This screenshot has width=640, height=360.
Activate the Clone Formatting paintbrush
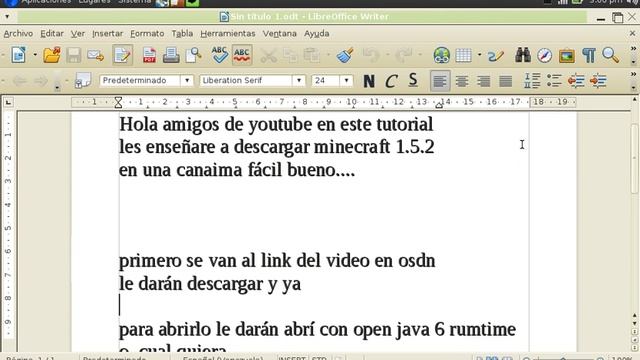tap(345, 55)
